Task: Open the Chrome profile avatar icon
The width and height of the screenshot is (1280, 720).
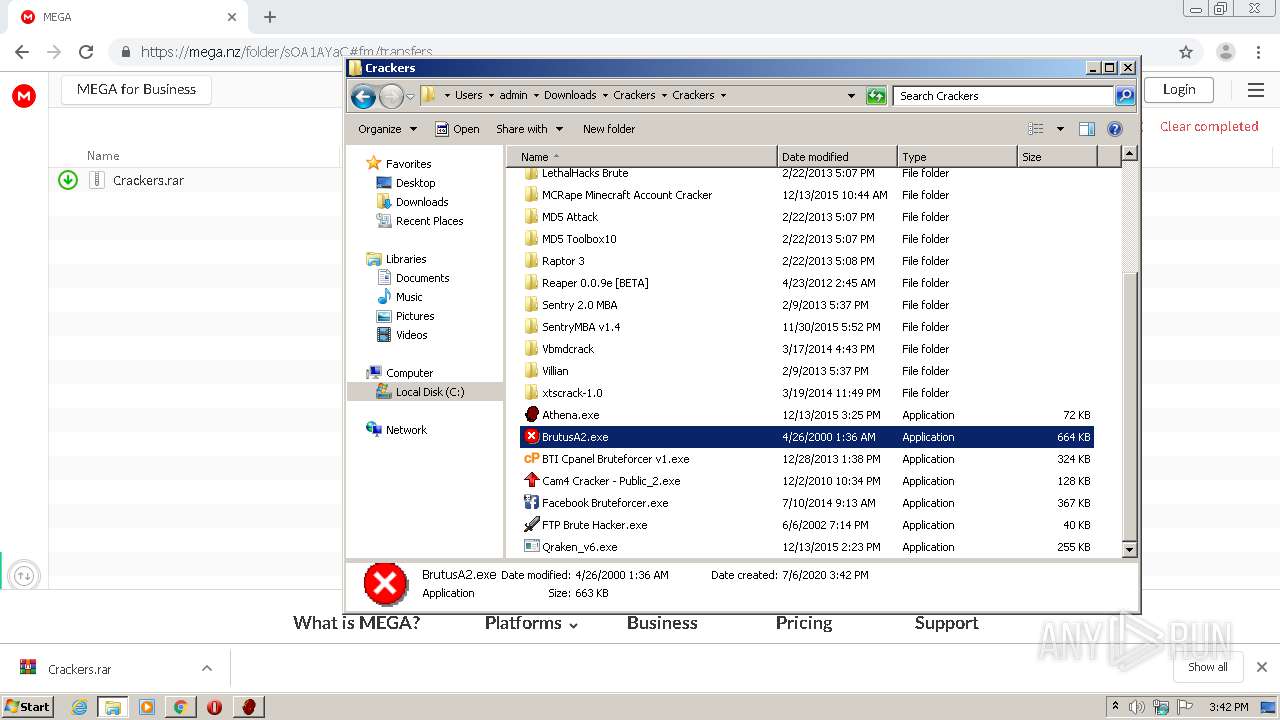Action: [1226, 52]
